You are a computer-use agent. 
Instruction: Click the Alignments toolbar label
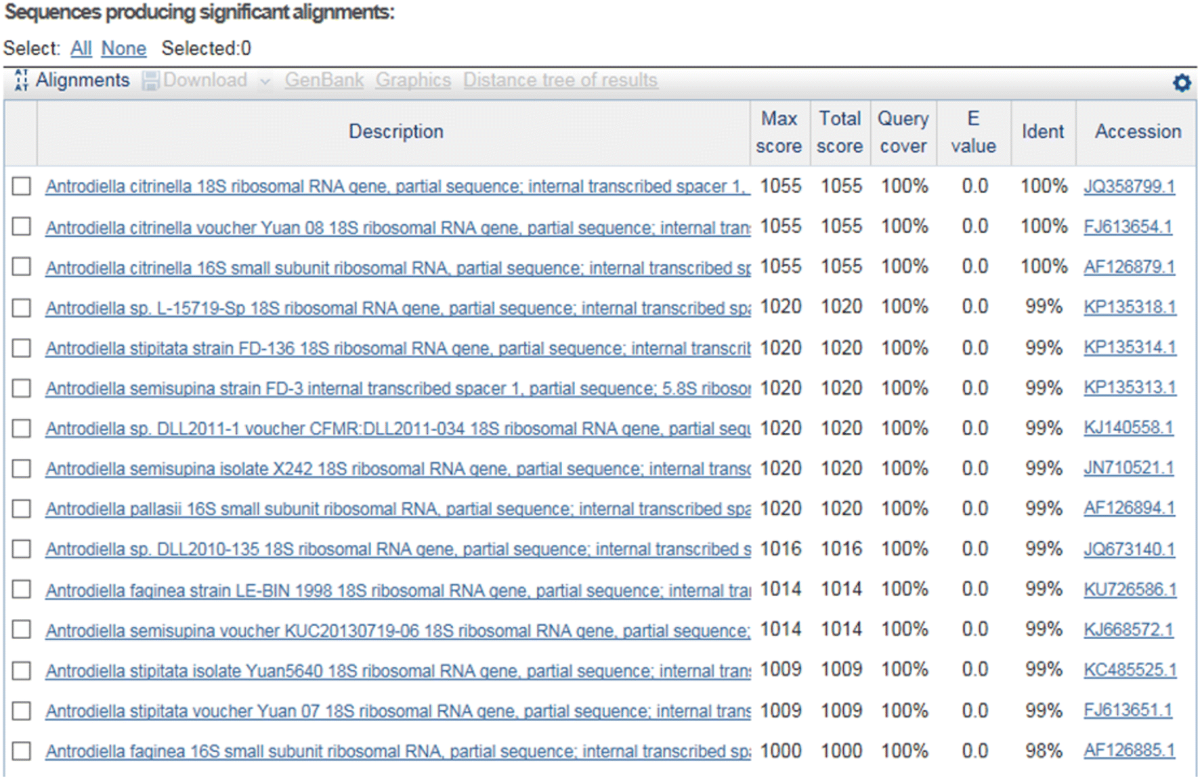(x=83, y=80)
